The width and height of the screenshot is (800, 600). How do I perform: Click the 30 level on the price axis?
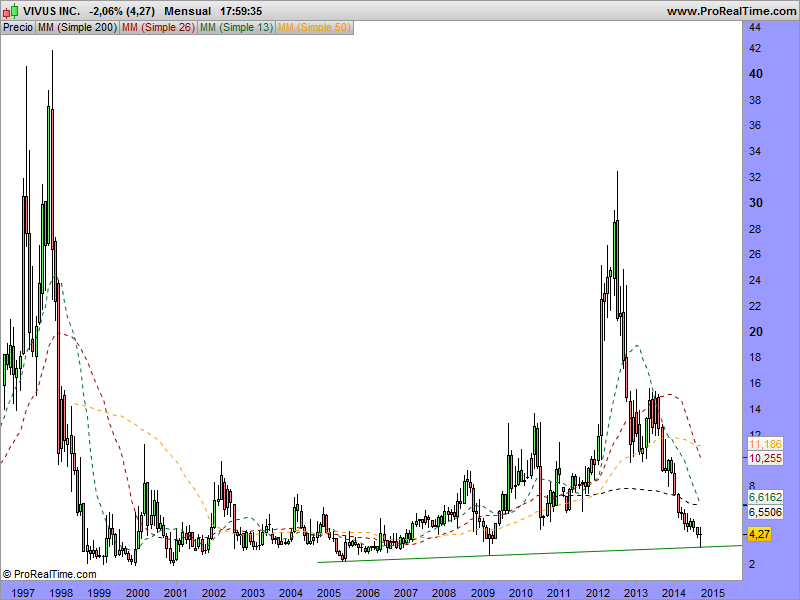pos(756,203)
